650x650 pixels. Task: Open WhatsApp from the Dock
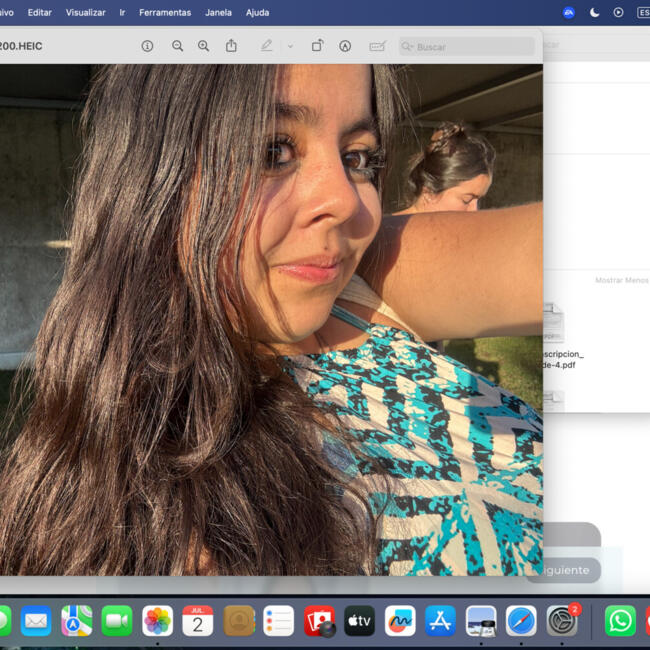[620, 621]
